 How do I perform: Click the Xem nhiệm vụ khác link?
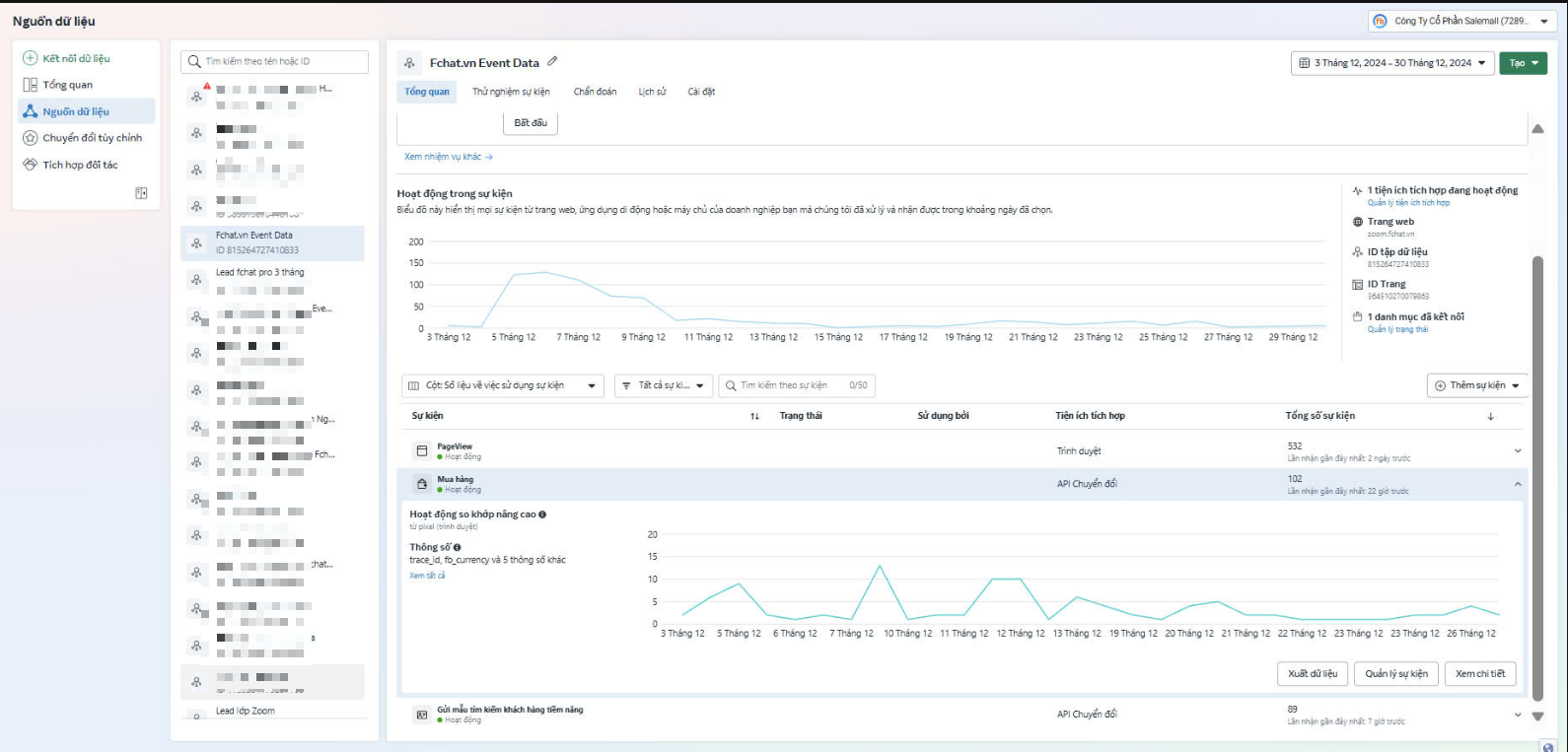click(448, 157)
